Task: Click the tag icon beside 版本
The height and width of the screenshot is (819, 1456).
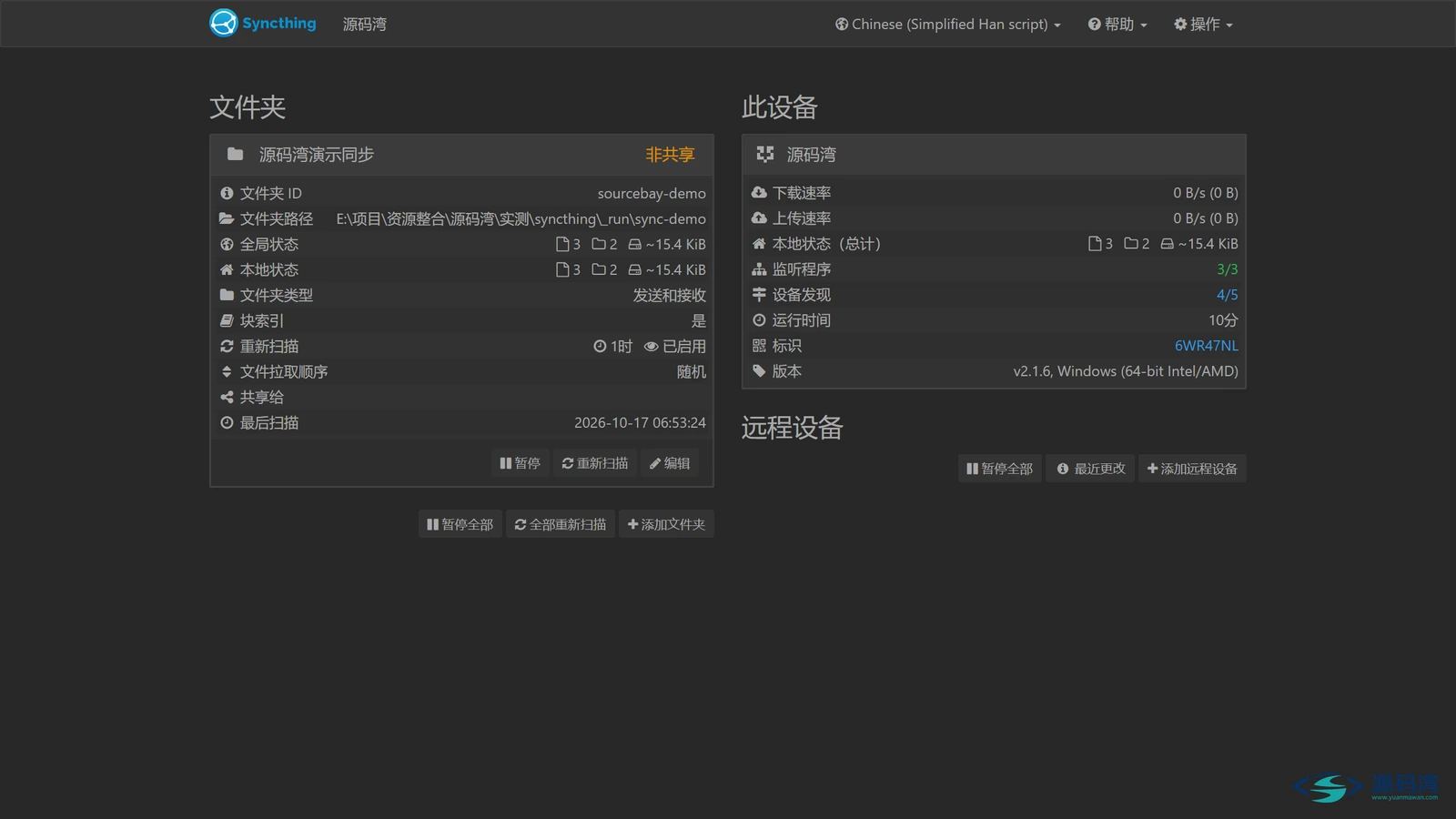Action: 759,370
